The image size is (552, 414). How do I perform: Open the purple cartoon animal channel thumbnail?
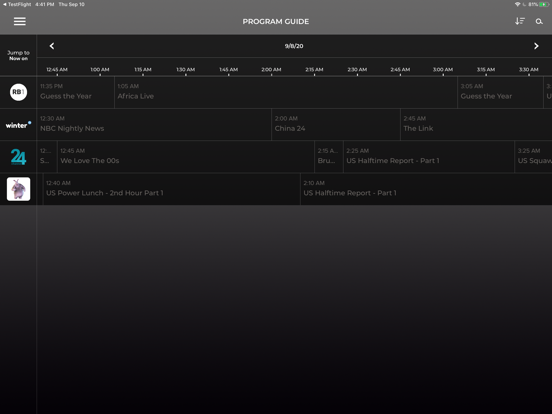tap(18, 189)
